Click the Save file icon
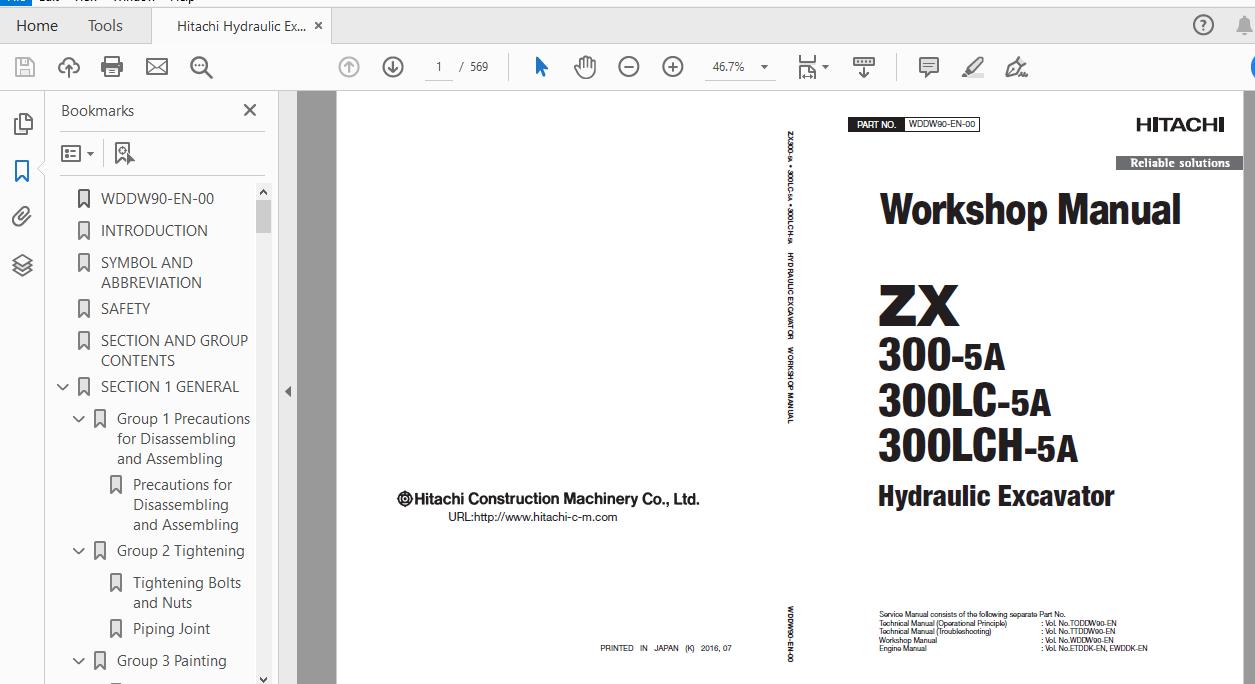1255x684 pixels. (x=25, y=67)
